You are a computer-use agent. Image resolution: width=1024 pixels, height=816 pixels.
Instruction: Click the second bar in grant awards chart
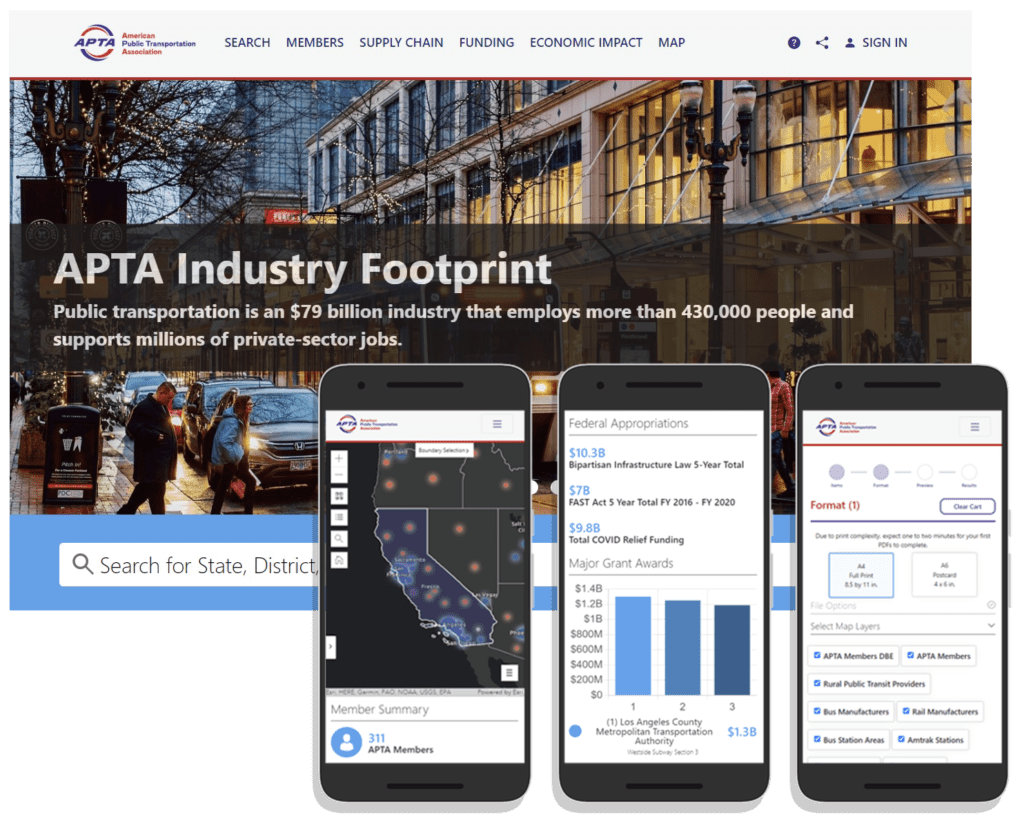(x=682, y=648)
